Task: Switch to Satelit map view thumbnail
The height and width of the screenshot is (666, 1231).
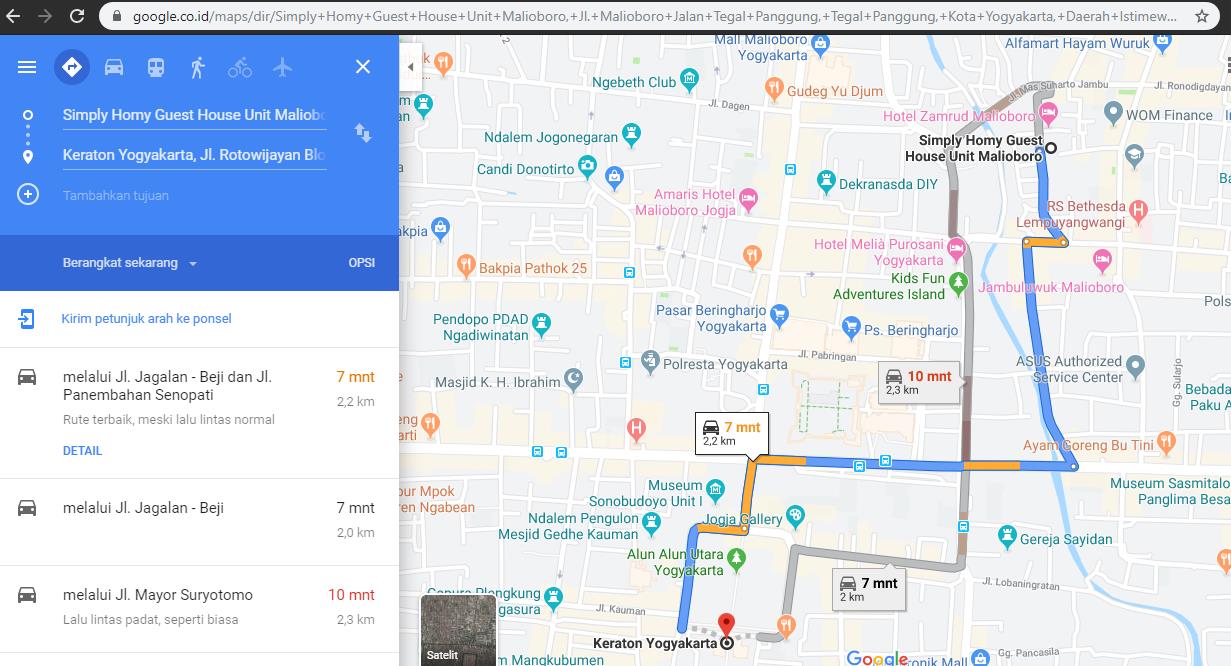Action: coord(458,630)
